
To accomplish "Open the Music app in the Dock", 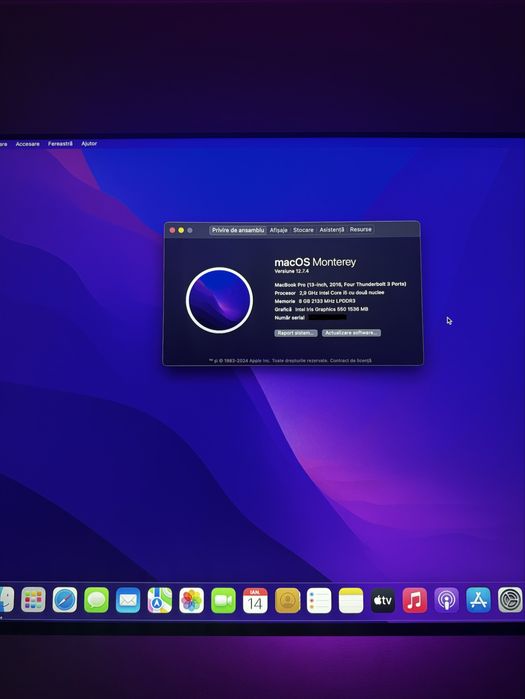I will (x=414, y=600).
